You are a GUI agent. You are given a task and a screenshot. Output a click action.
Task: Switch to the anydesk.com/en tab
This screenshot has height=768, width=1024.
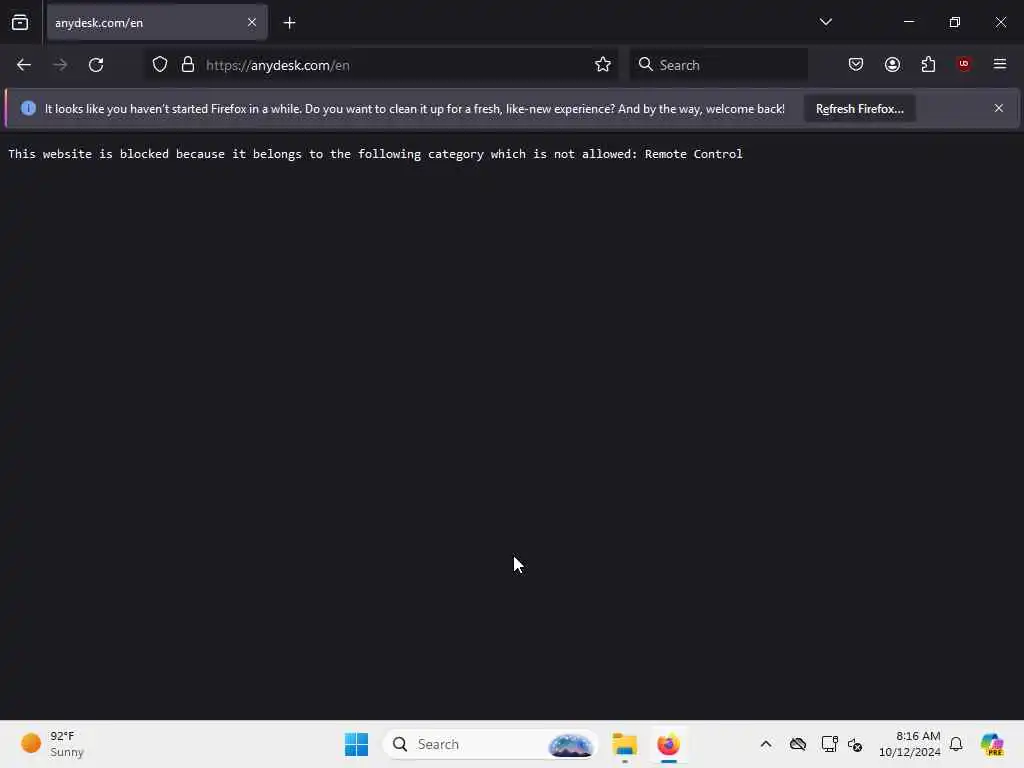click(157, 23)
